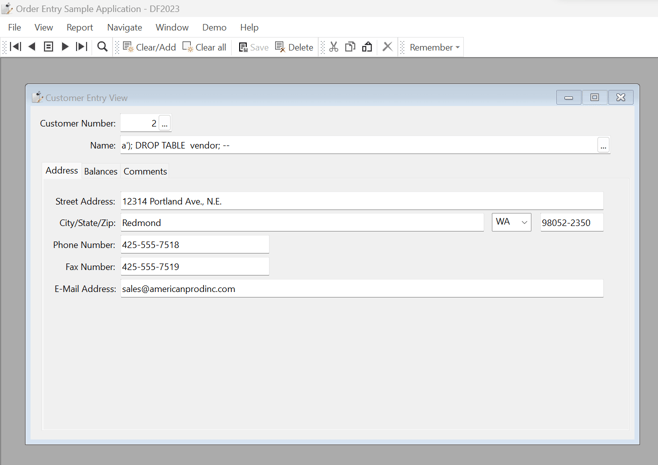The image size is (658, 465).
Task: Jump to the last record icon
Action: [82, 47]
